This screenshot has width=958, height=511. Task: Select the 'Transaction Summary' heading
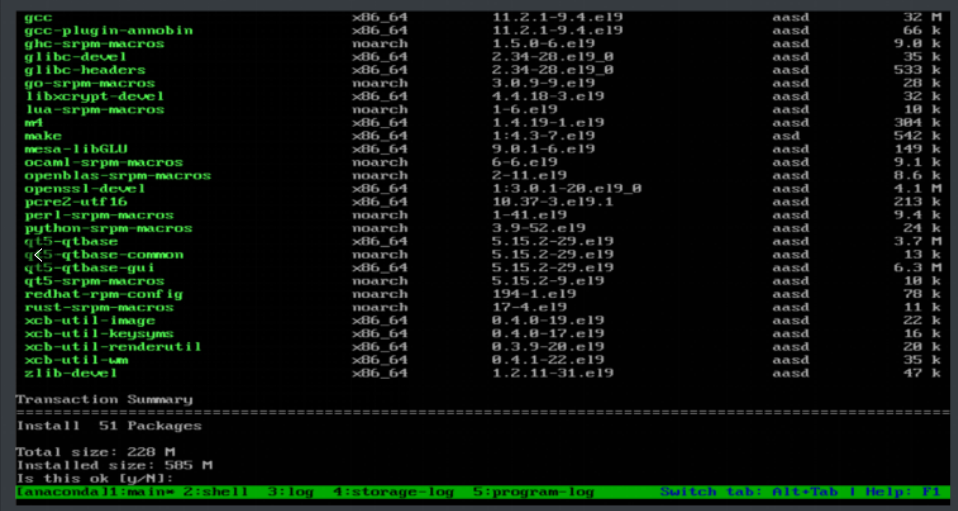(x=104, y=400)
